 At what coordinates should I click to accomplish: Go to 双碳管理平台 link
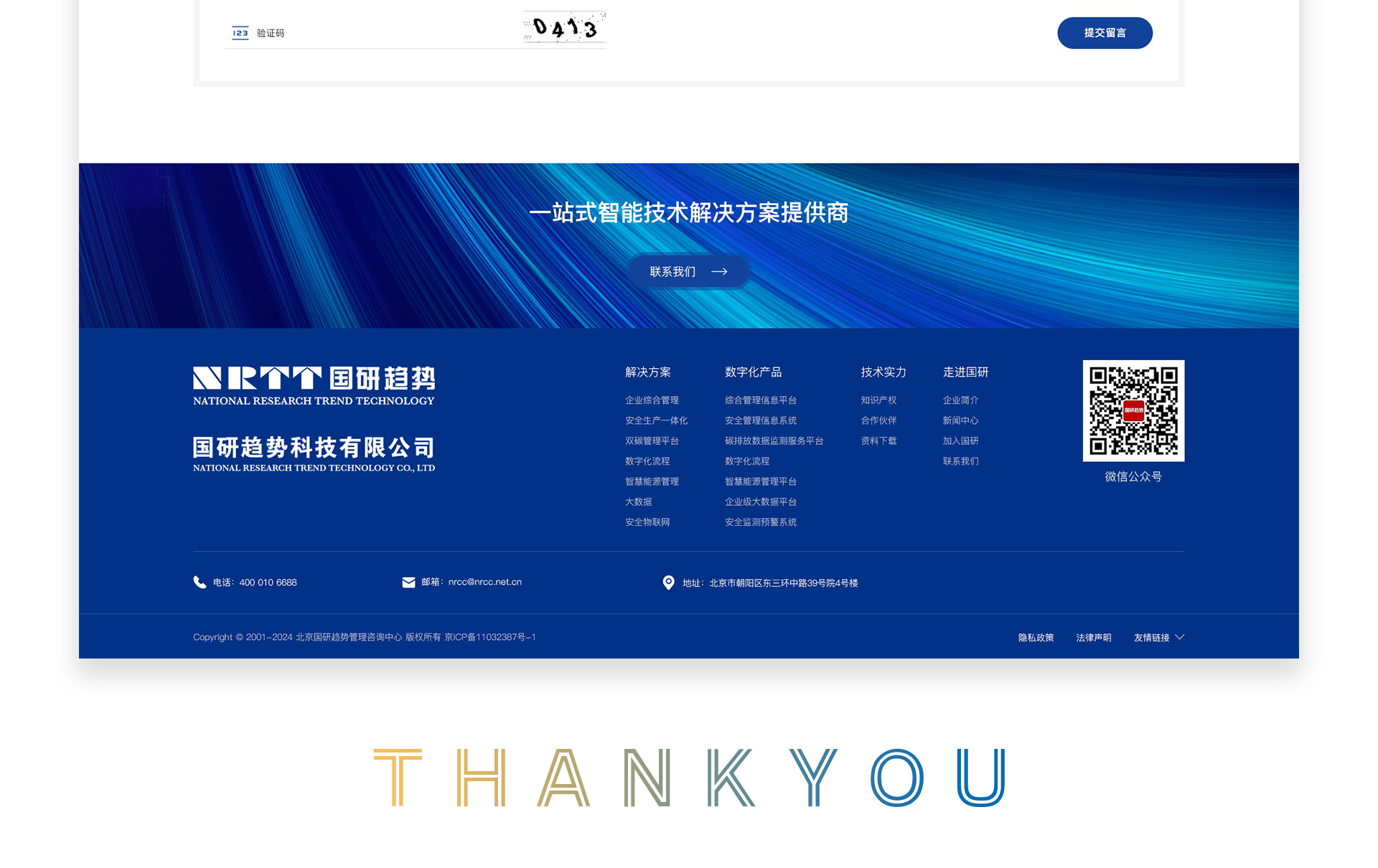(x=652, y=441)
